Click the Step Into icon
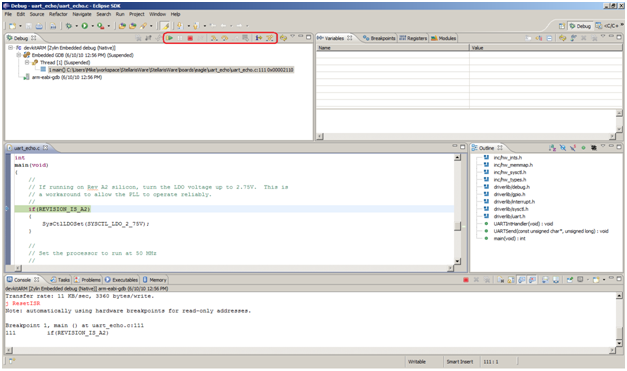 [214, 38]
